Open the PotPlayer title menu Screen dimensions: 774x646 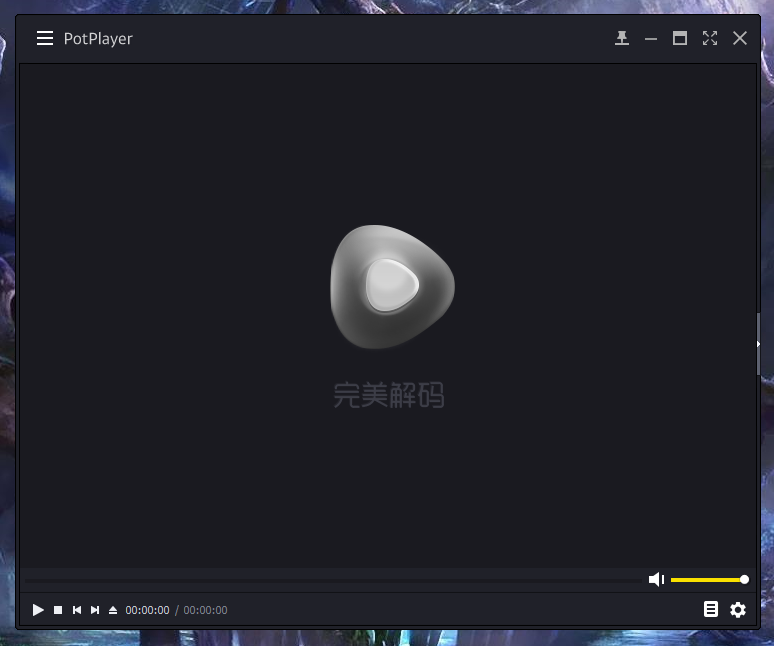[98, 38]
